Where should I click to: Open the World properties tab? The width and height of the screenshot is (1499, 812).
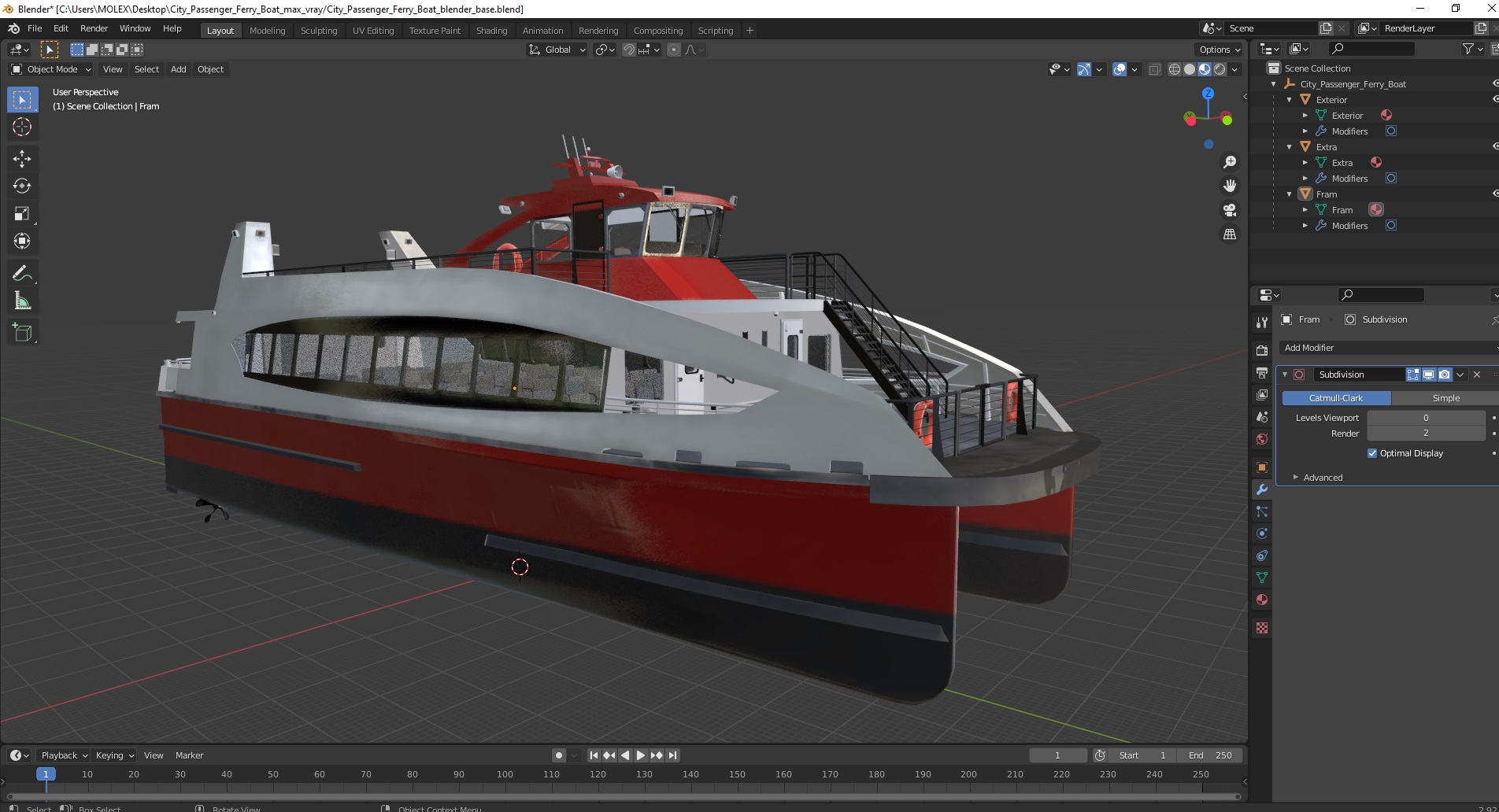pyautogui.click(x=1262, y=439)
